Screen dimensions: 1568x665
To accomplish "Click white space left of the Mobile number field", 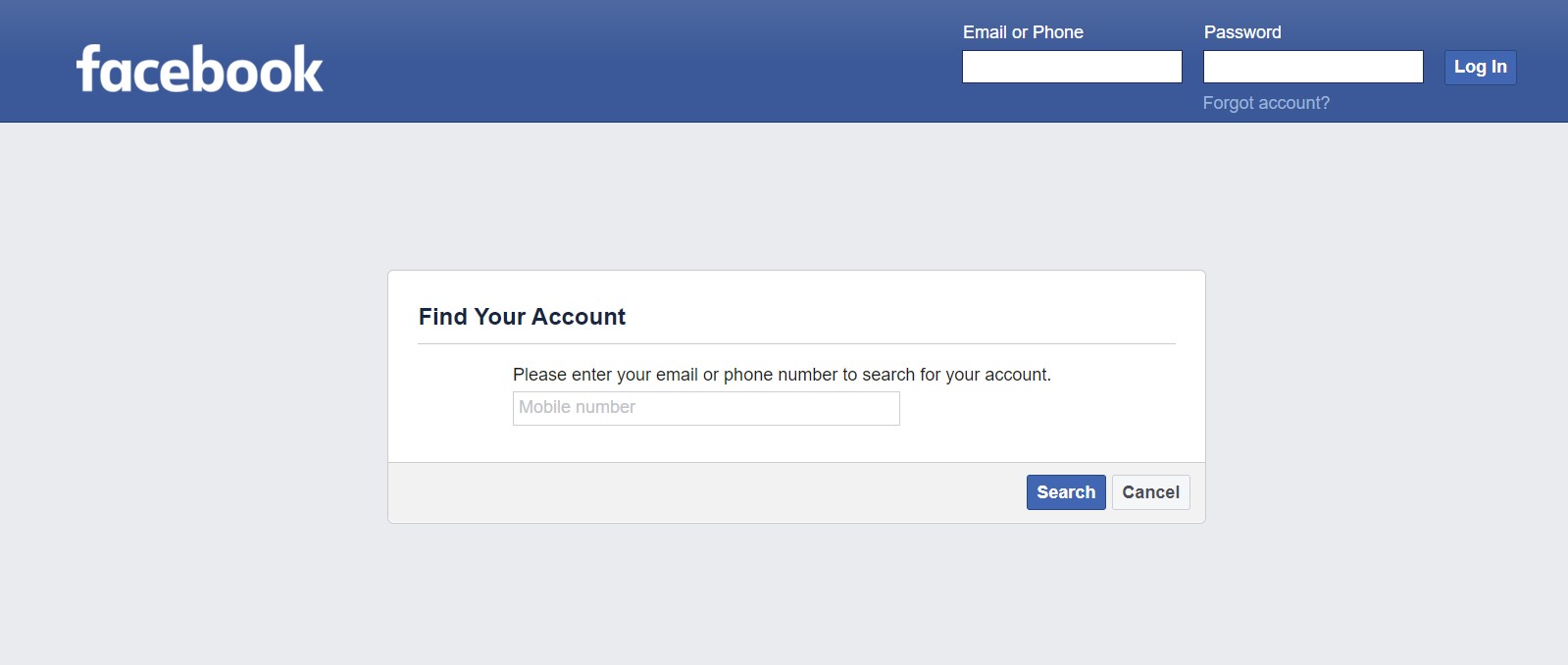I will (451, 408).
